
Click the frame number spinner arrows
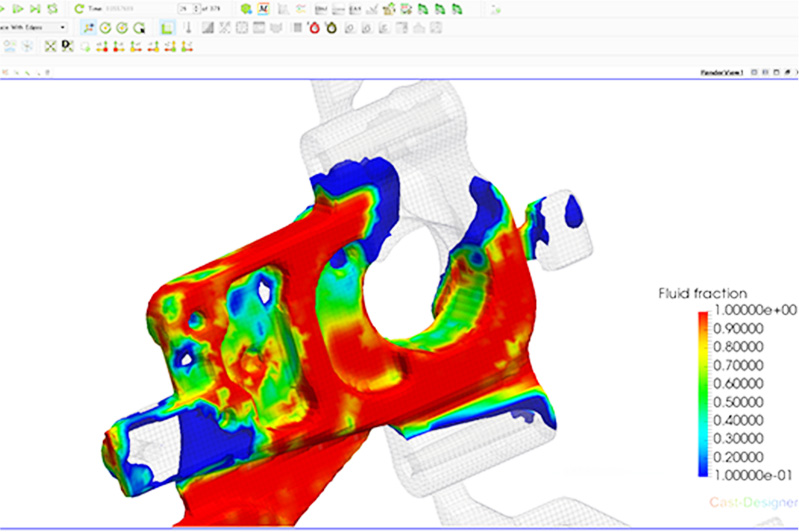point(196,8)
